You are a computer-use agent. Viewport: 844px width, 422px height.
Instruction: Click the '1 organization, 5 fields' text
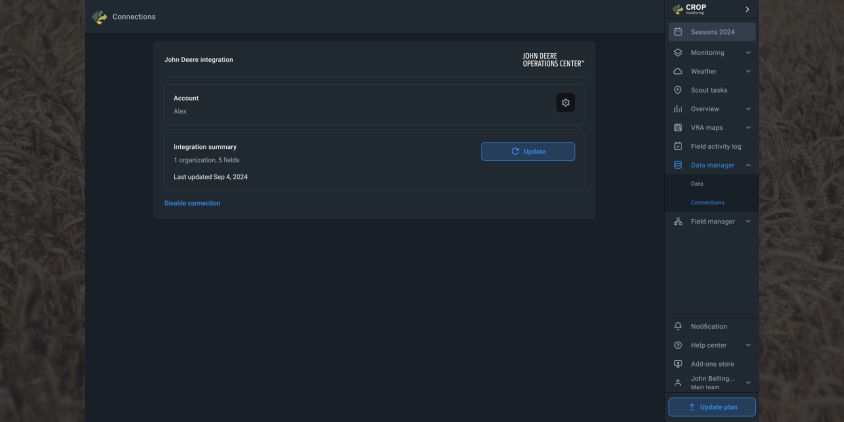[206, 160]
